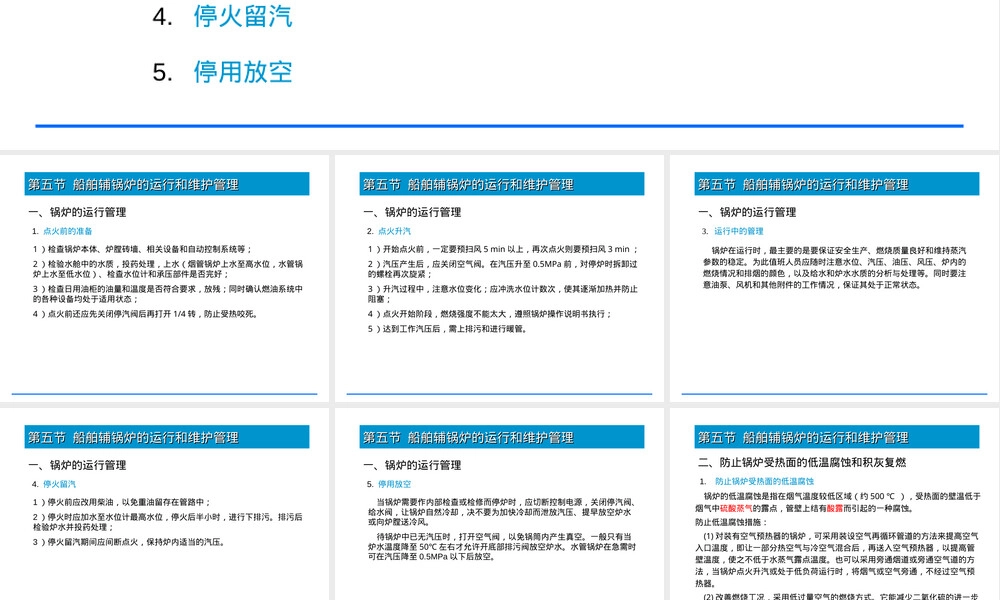The height and width of the screenshot is (600, 1000).
Task: Select the small '4. 停火留汽' subheading
Action: tap(54, 484)
